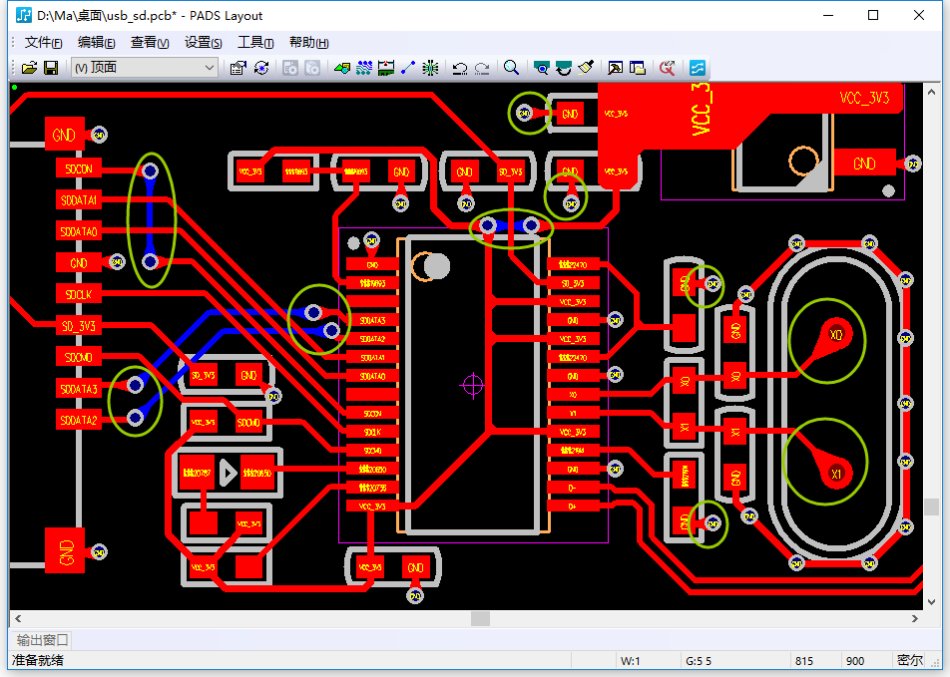Image resolution: width=950 pixels, height=677 pixels.
Task: Open the Drafting toolbar icon
Action: tap(342, 68)
